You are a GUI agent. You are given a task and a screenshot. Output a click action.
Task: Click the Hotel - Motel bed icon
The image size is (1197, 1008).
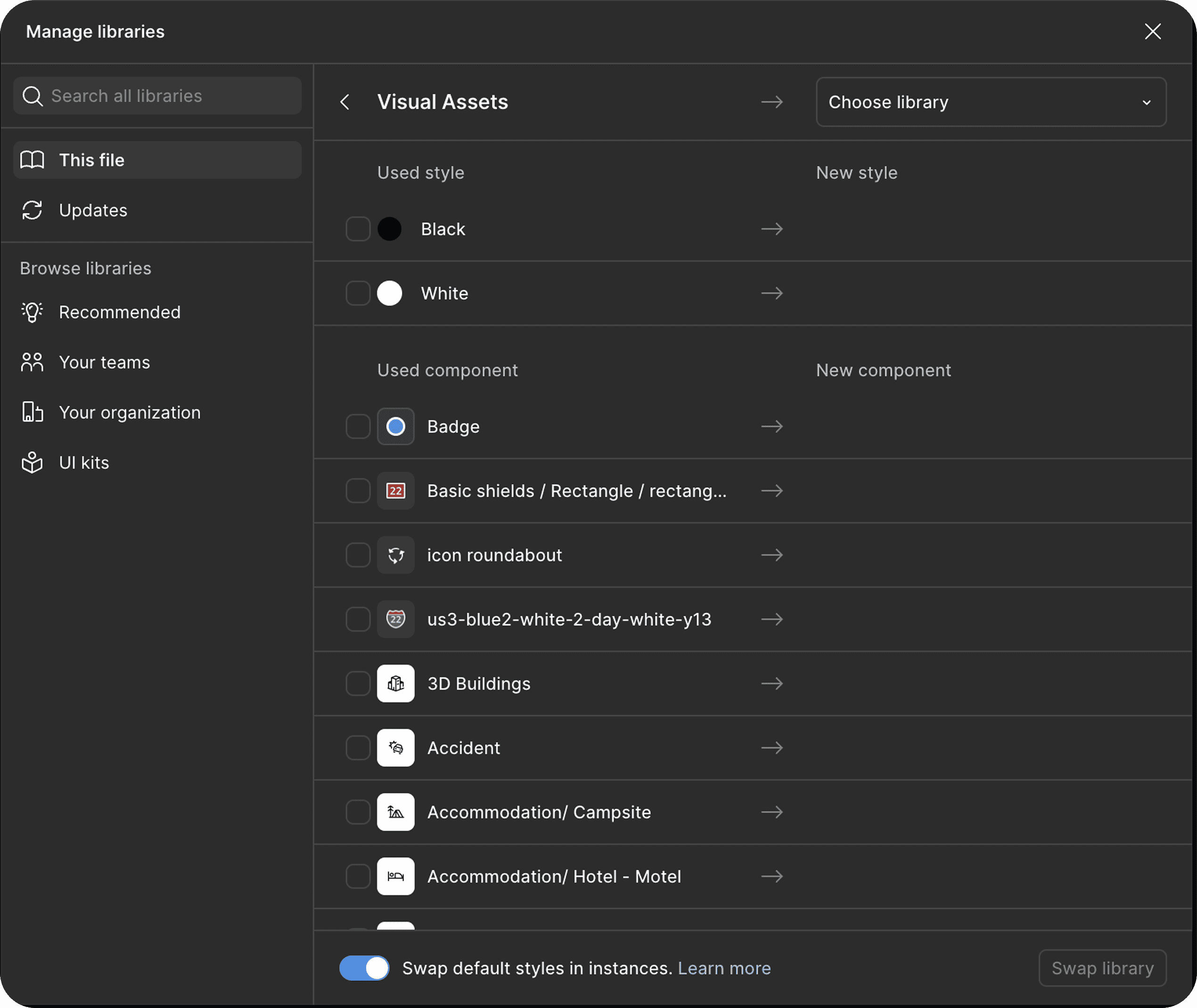coord(395,876)
